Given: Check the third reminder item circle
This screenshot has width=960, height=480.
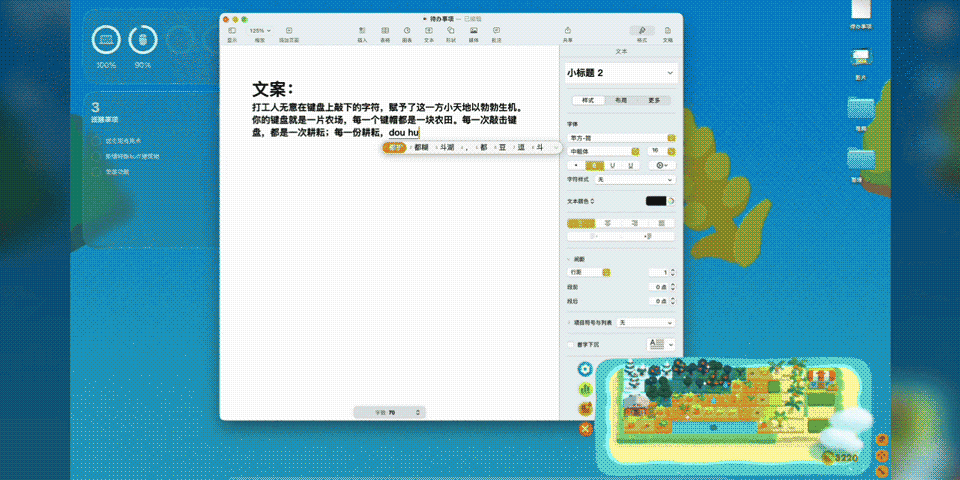Looking at the screenshot, I should pos(98,171).
